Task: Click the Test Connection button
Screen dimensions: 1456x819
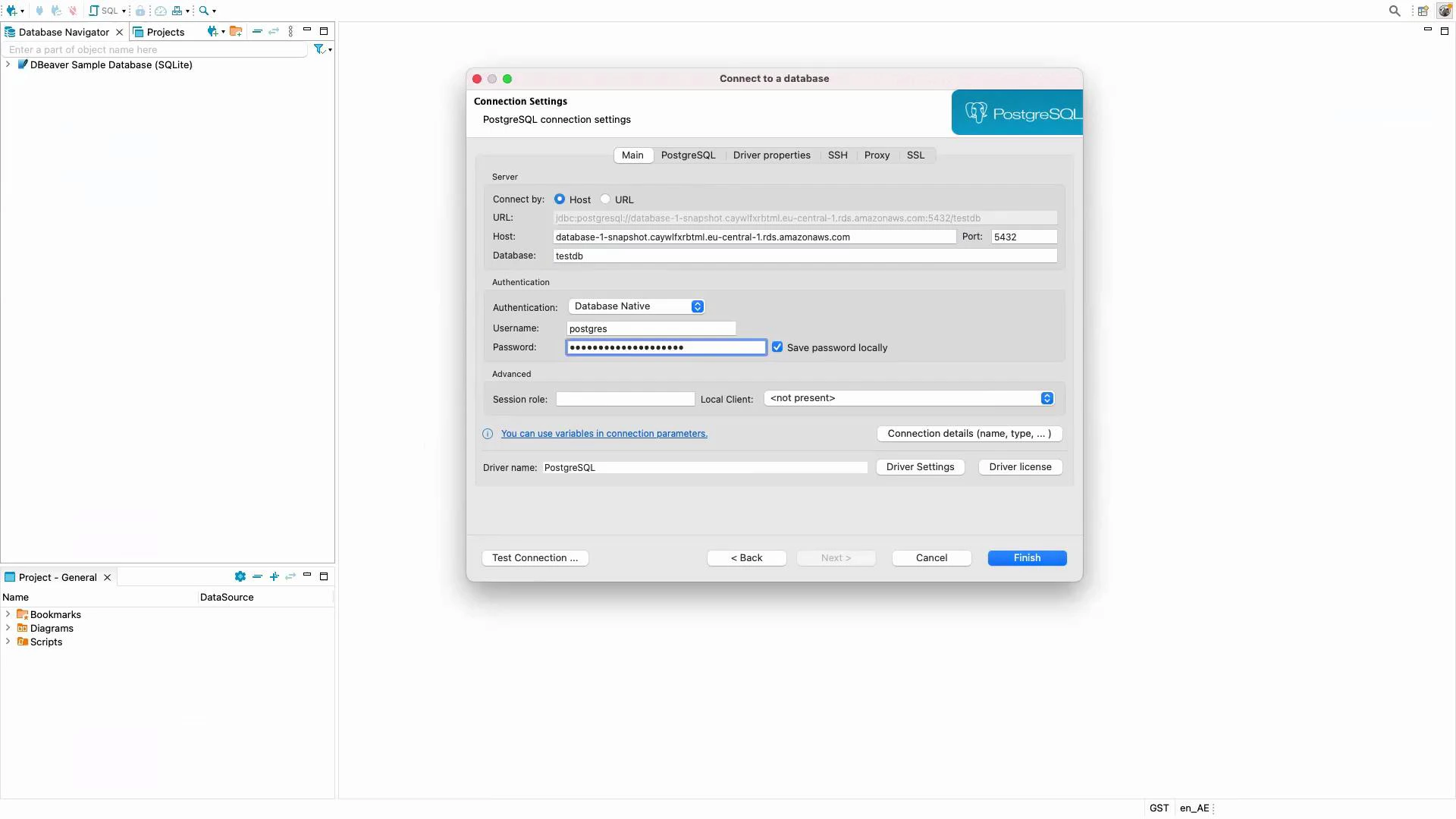Action: point(535,557)
